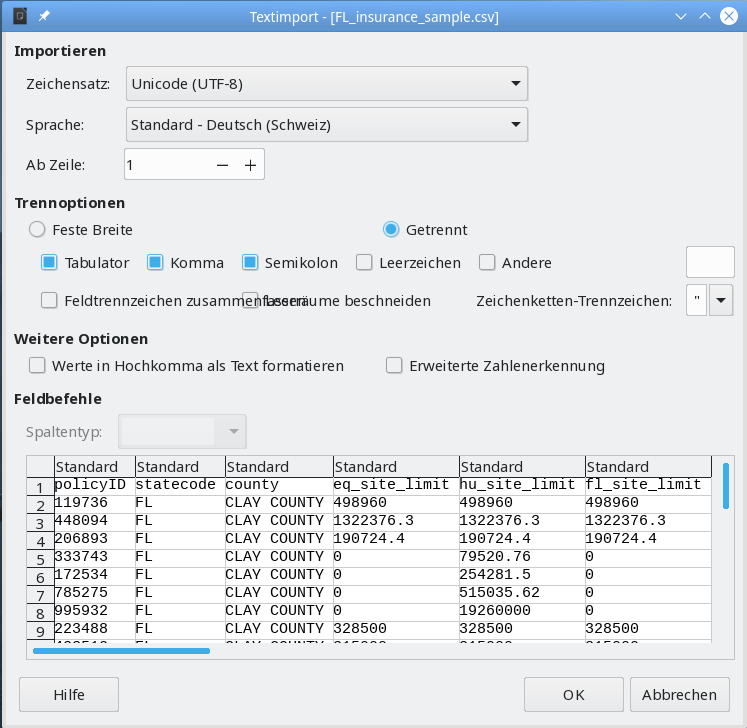Viewport: 747px width, 728px height.
Task: Disable the Komma separator checkbox
Action: tap(155, 263)
